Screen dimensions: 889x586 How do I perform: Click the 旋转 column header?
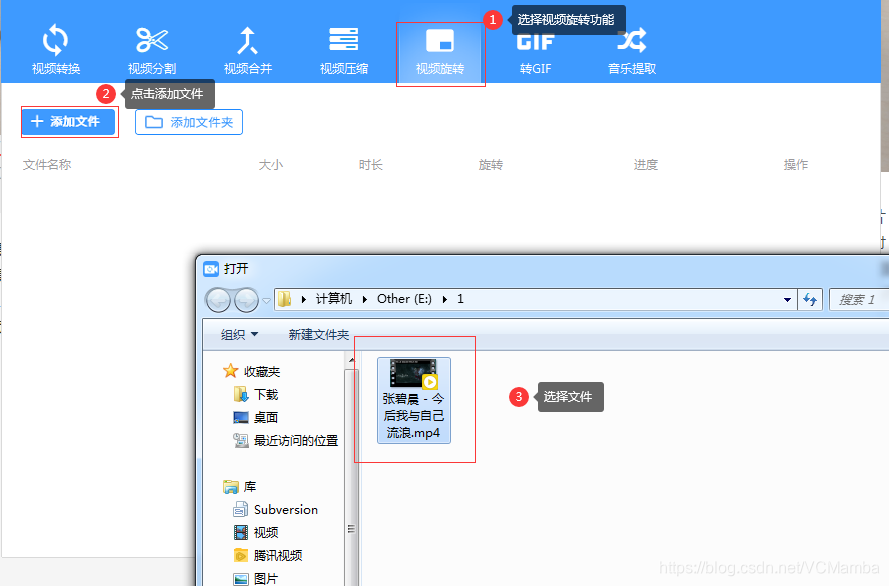point(490,165)
